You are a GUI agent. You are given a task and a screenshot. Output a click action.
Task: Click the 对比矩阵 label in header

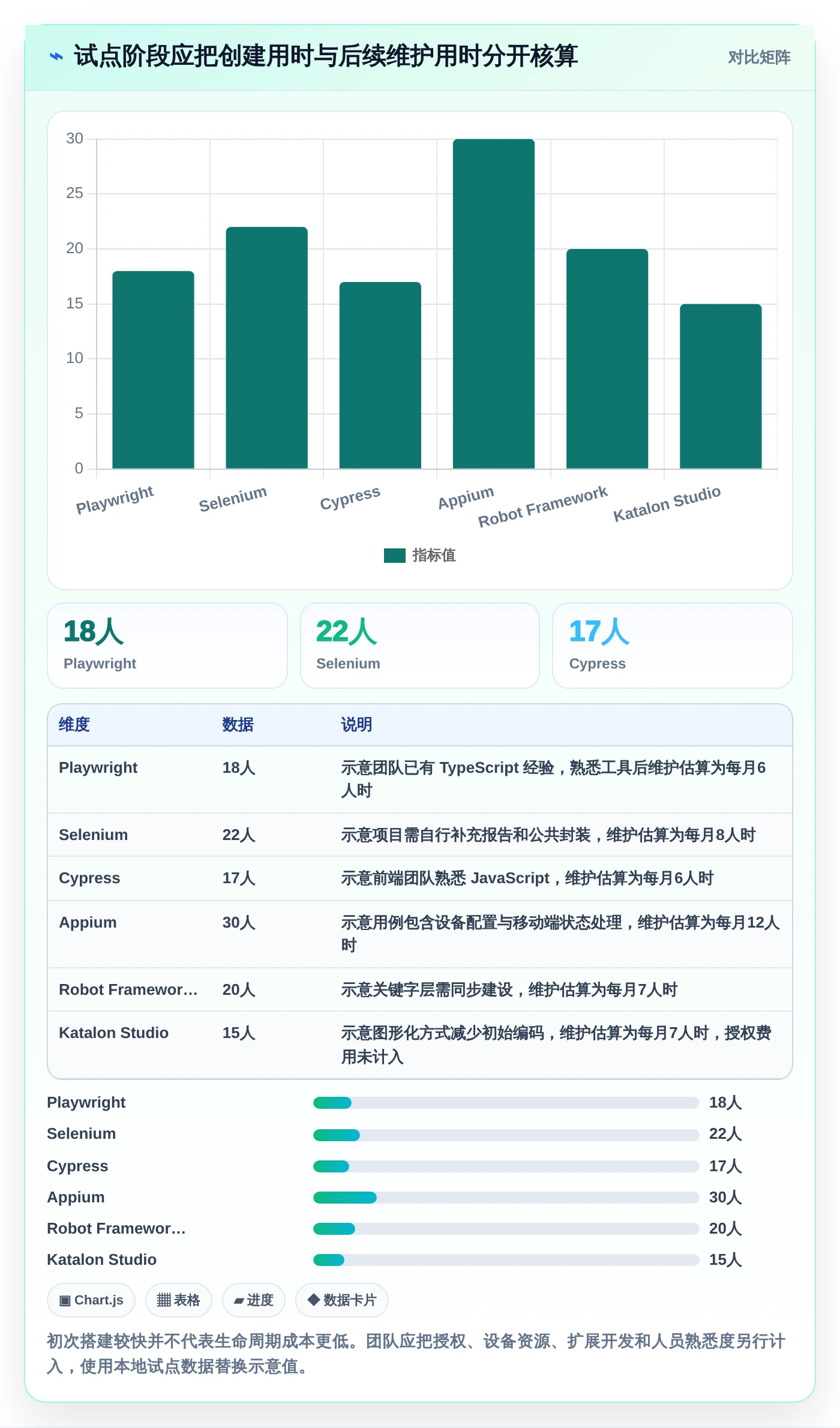tap(759, 58)
